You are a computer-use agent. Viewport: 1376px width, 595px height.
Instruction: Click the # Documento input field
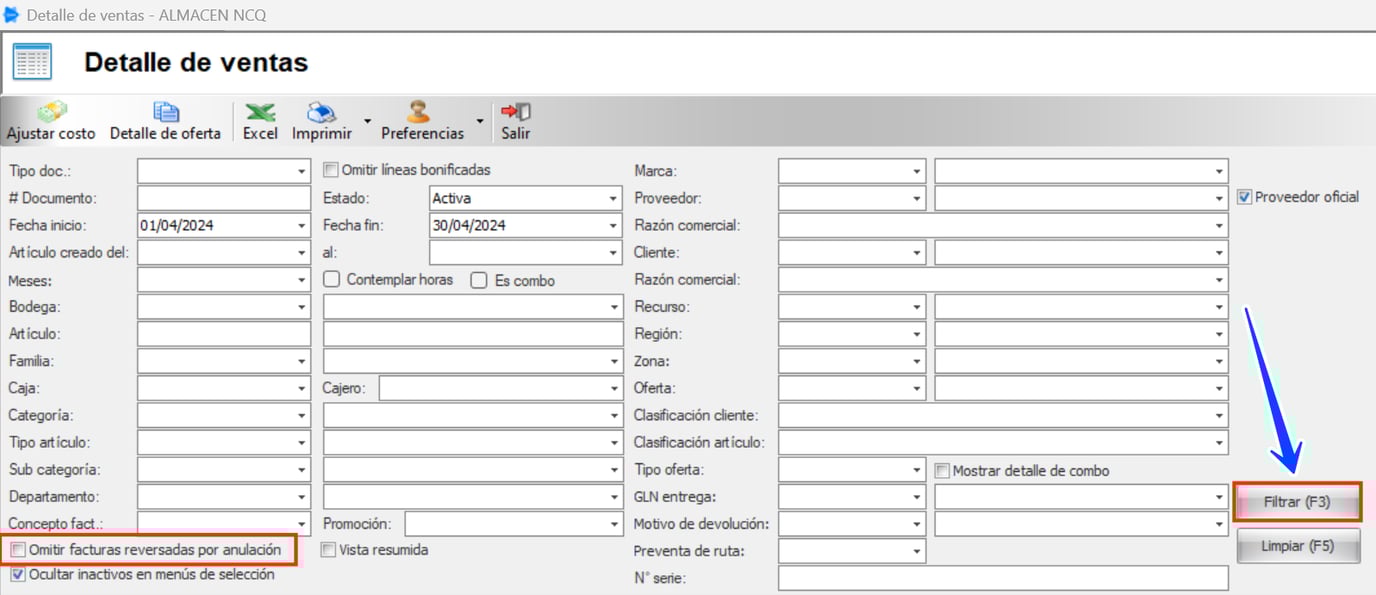[x=224, y=198]
